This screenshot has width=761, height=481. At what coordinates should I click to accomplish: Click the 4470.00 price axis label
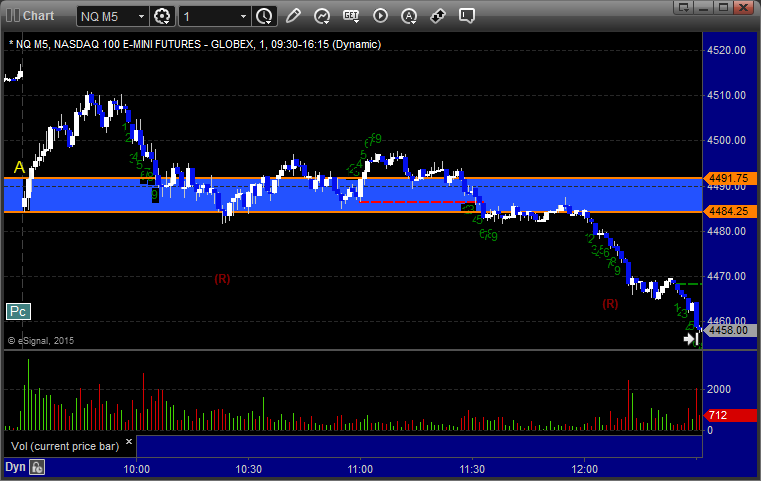[x=727, y=276]
